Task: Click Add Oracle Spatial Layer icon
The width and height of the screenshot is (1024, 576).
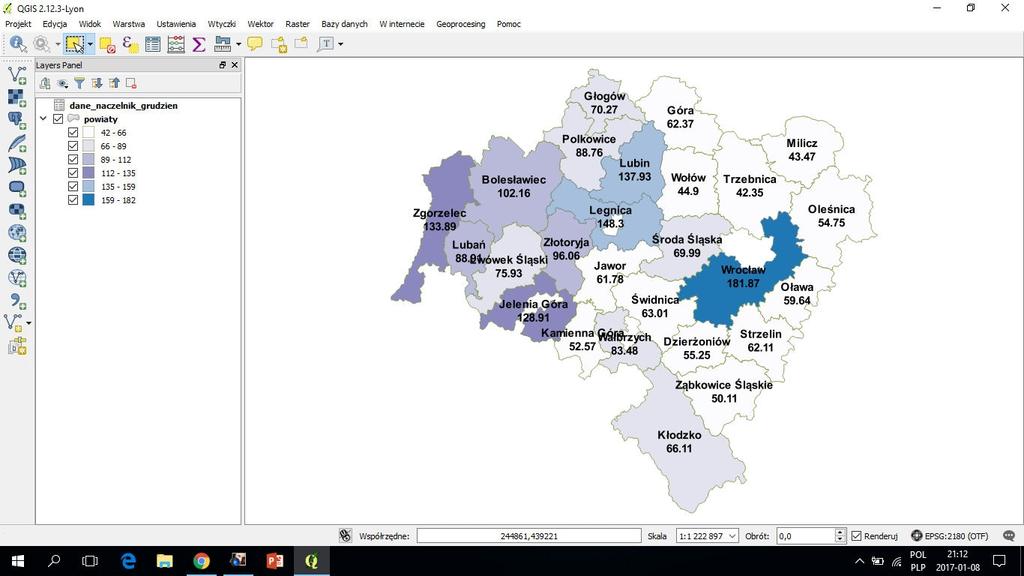Action: [17, 188]
